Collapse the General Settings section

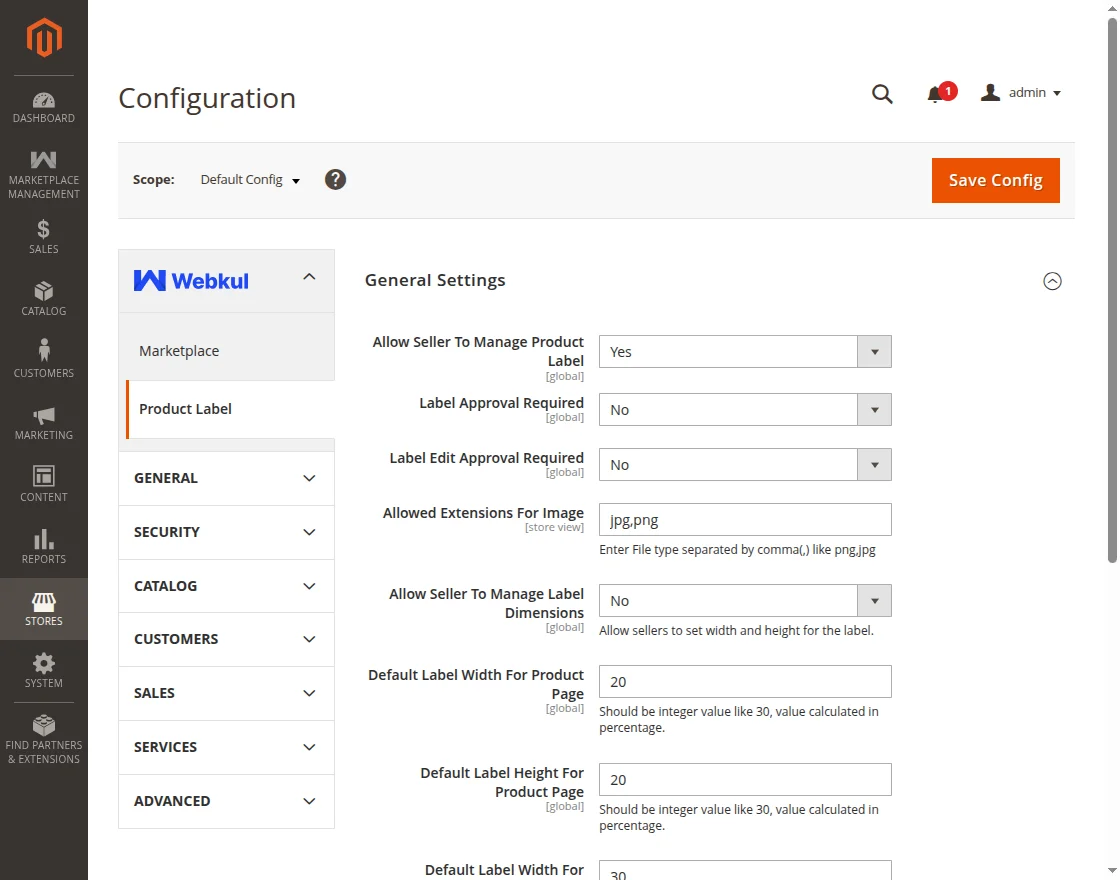click(1052, 281)
